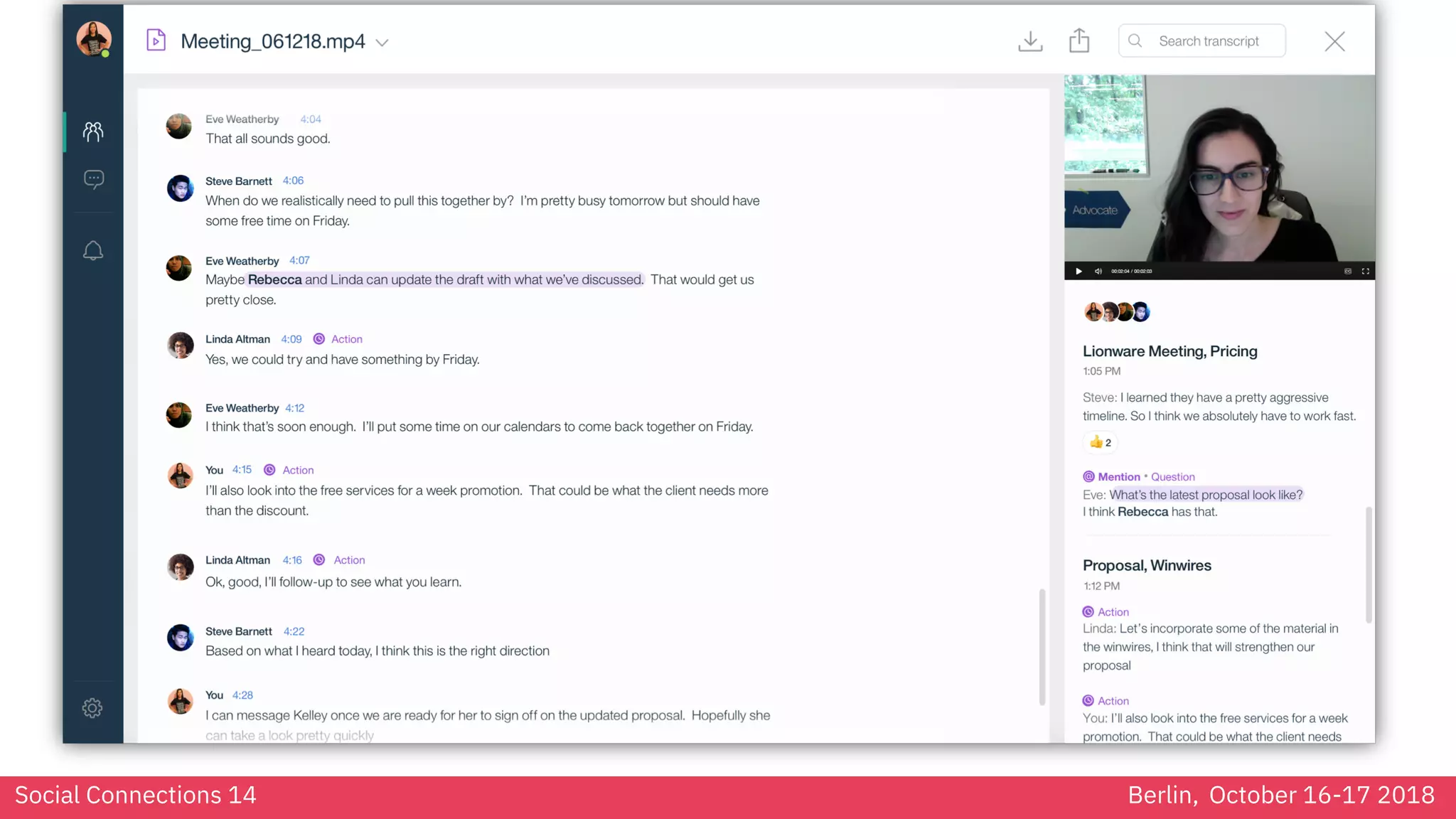Click the share/export icon
The width and height of the screenshot is (1456, 819).
[x=1078, y=41]
